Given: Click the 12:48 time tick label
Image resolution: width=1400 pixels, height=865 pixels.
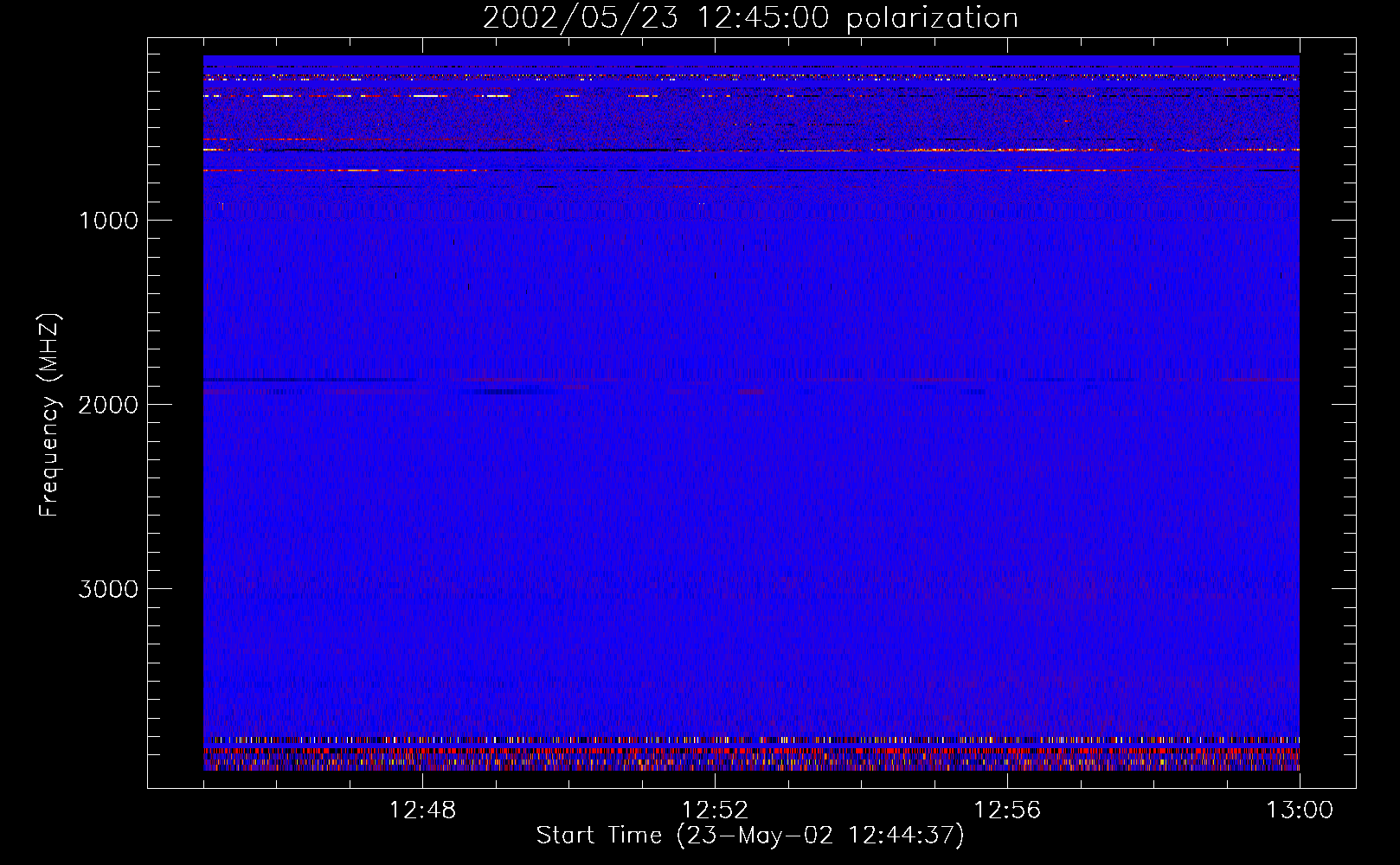Looking at the screenshot, I should pos(422,811).
